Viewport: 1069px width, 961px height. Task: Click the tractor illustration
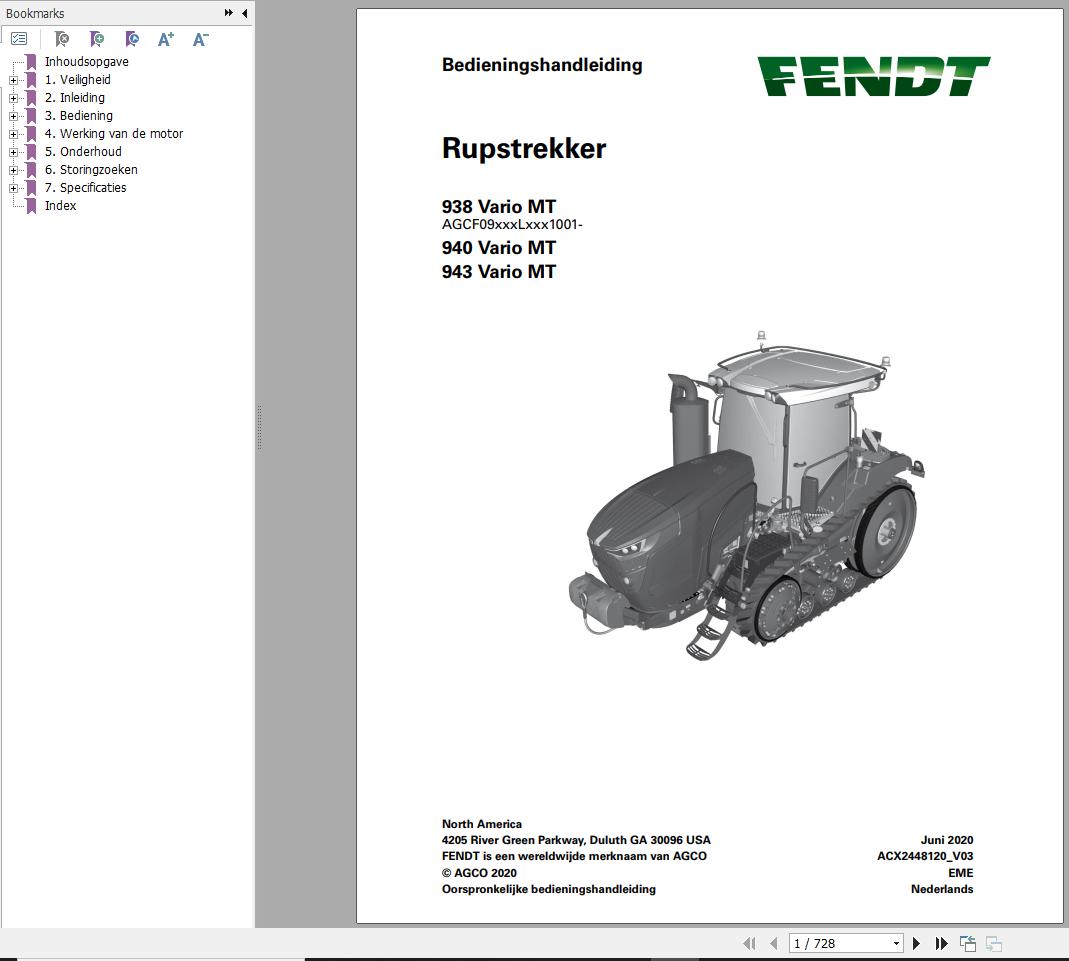tap(747, 495)
